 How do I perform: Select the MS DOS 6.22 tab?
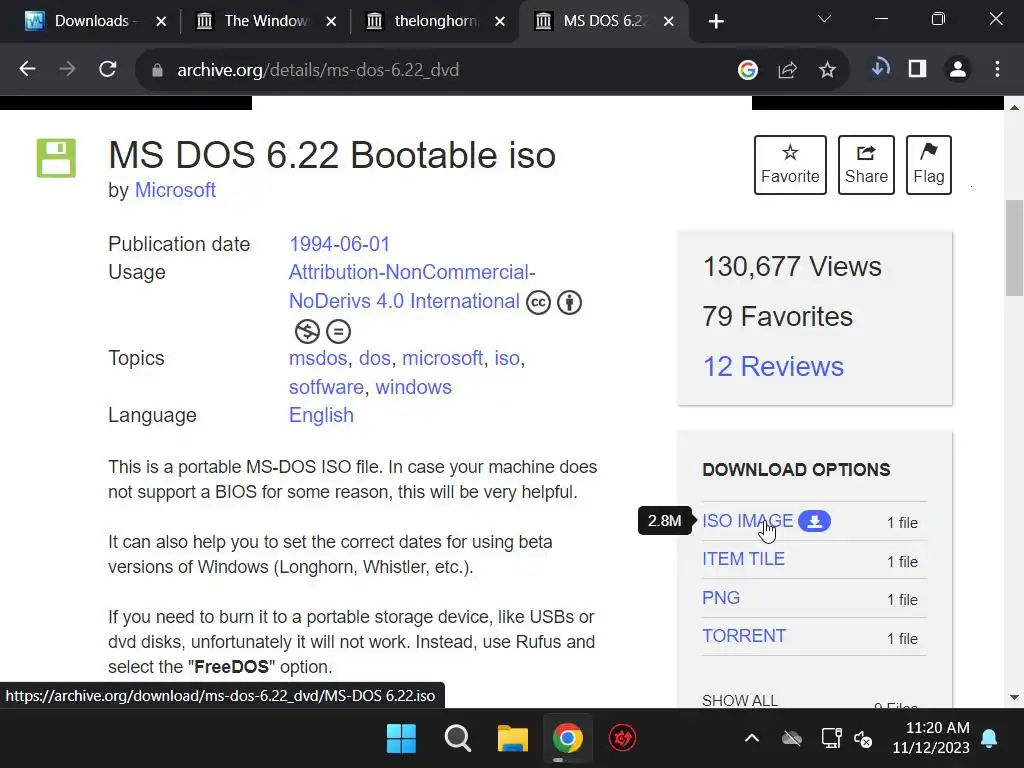(x=596, y=21)
